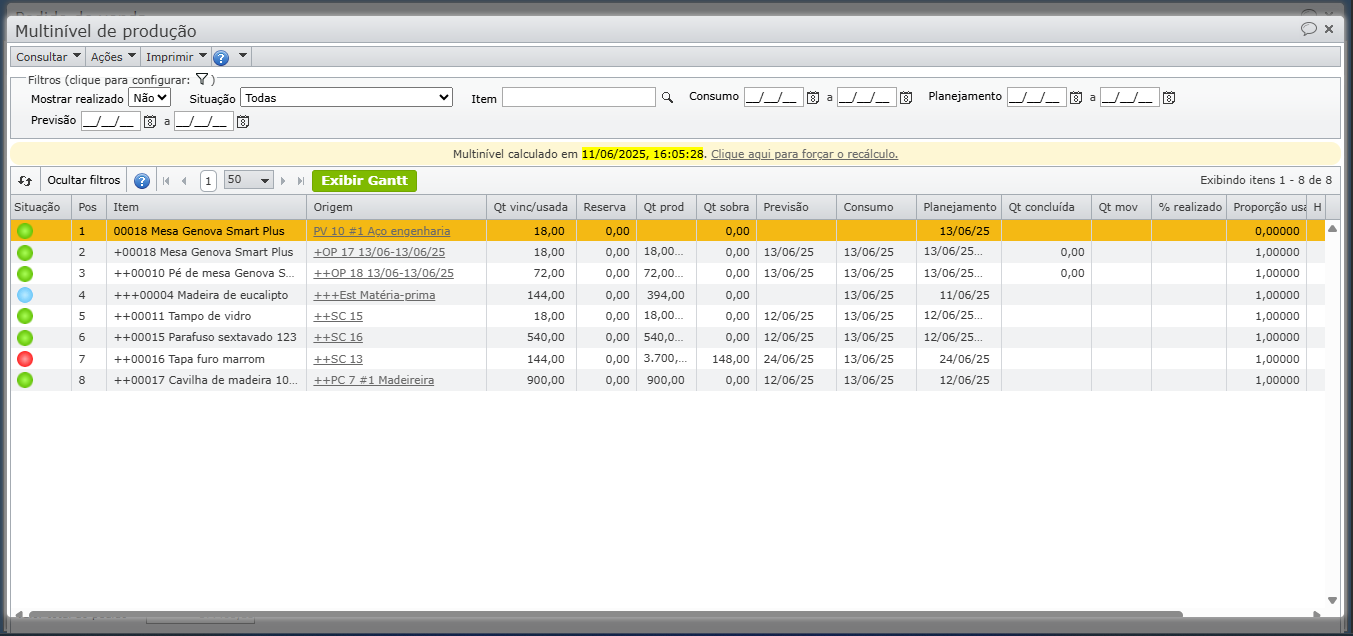Click the force recalculation link
The width and height of the screenshot is (1353, 636).
(804, 154)
